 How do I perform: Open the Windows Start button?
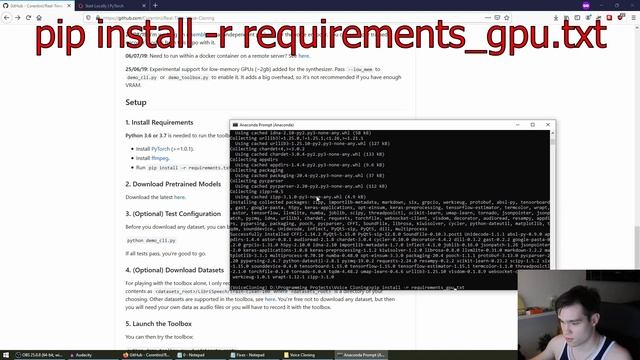point(6,355)
